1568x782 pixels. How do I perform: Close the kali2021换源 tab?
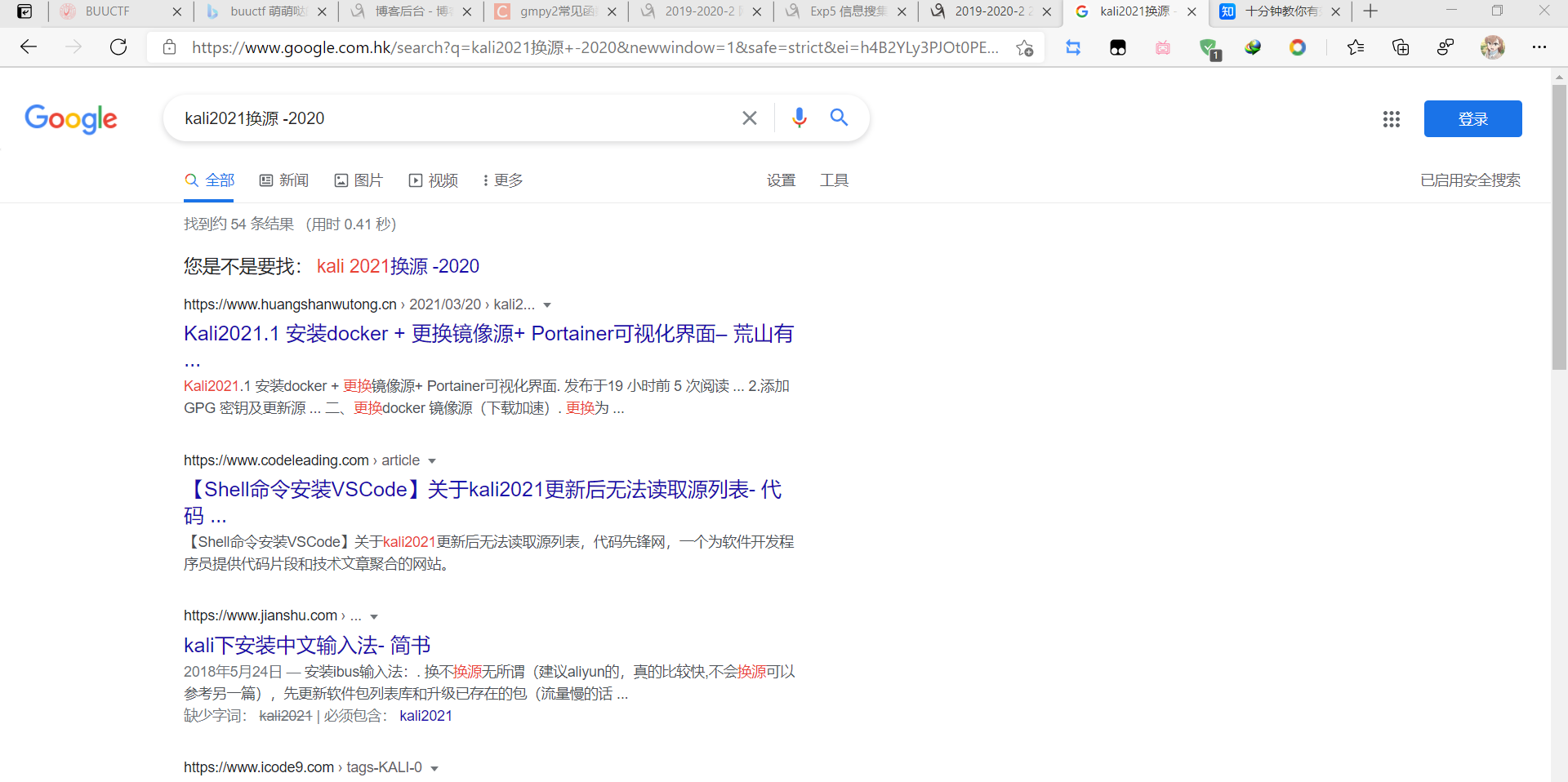[1192, 11]
